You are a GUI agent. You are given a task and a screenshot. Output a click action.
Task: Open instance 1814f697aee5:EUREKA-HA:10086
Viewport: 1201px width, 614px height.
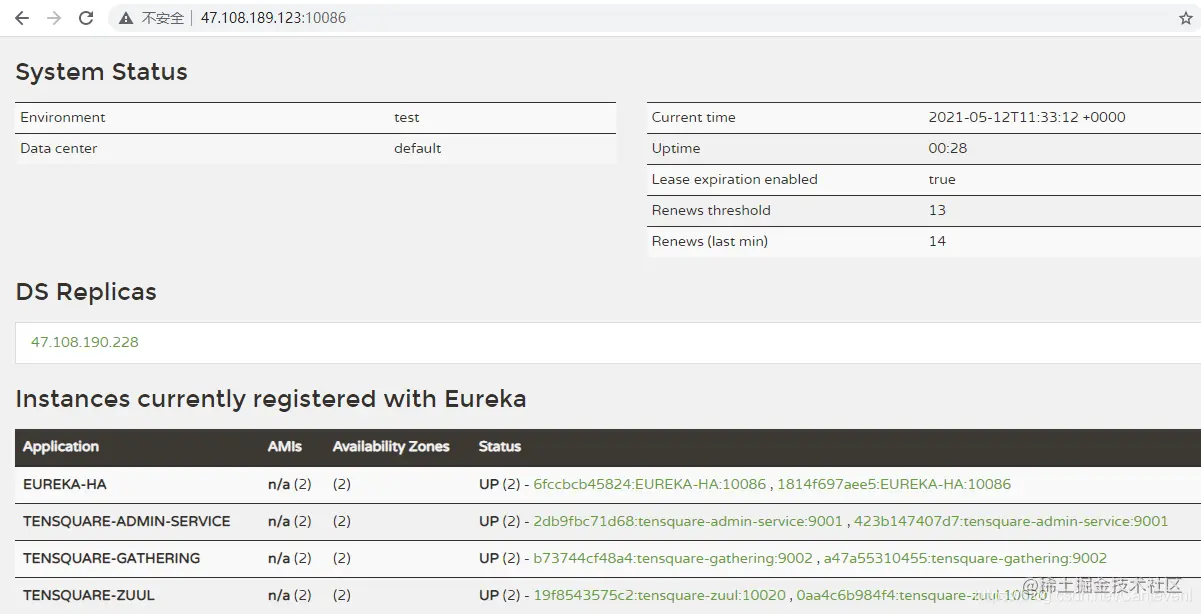click(894, 484)
